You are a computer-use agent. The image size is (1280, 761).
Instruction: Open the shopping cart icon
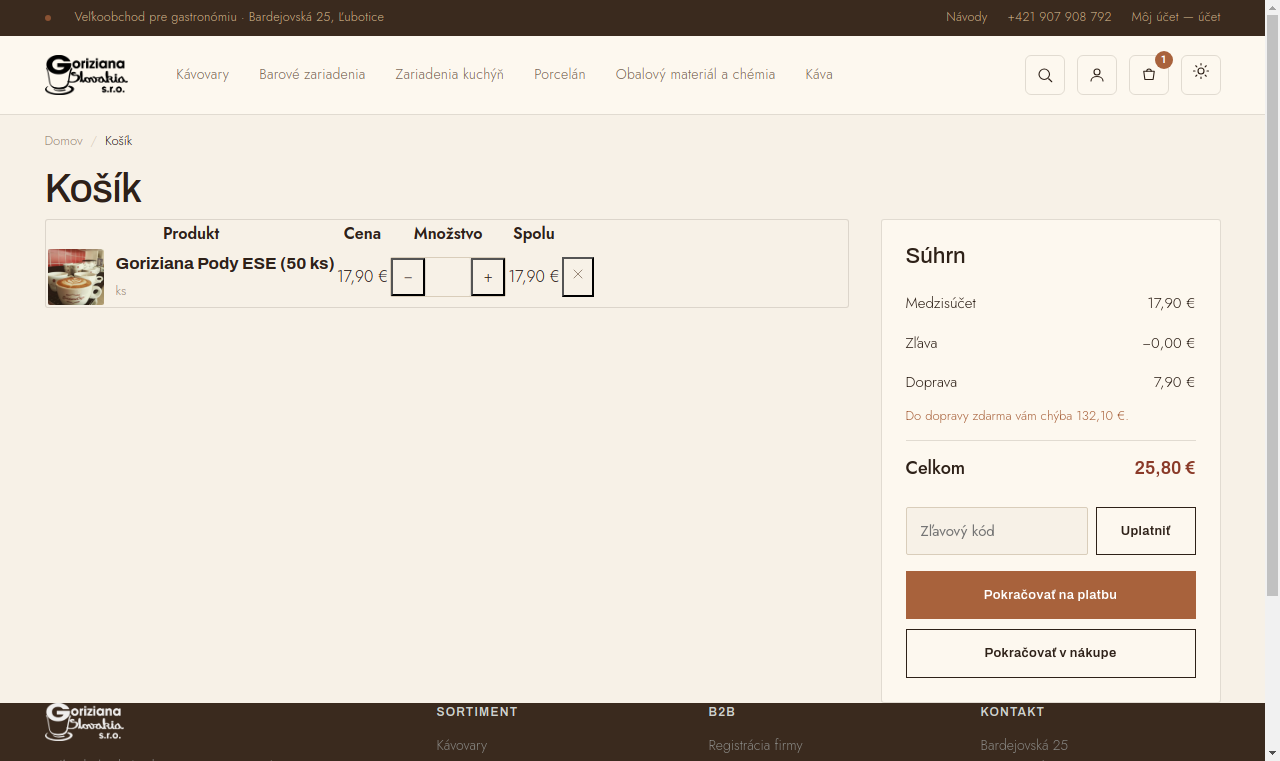(x=1149, y=75)
